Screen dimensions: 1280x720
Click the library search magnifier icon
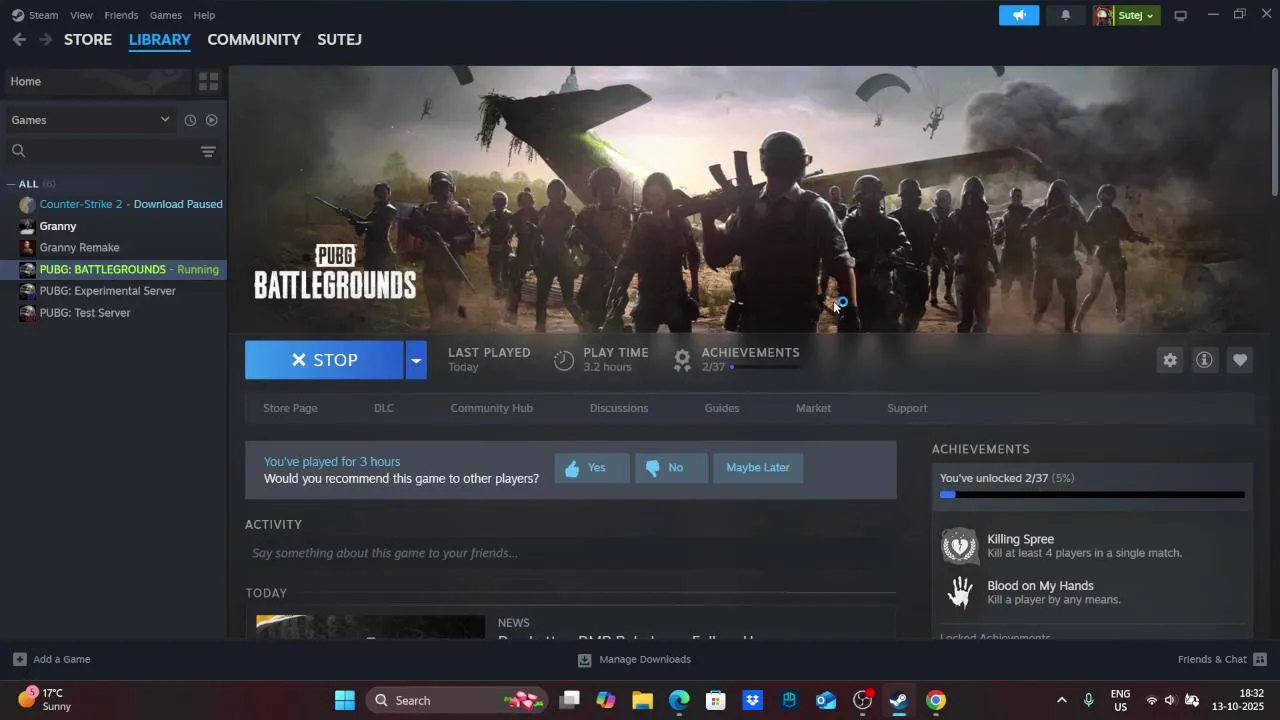click(18, 151)
